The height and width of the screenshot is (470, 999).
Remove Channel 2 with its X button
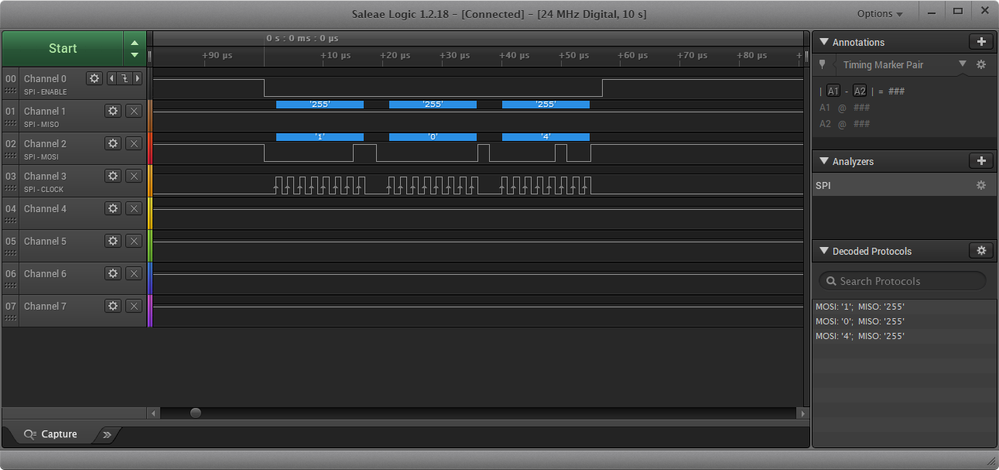[x=134, y=143]
